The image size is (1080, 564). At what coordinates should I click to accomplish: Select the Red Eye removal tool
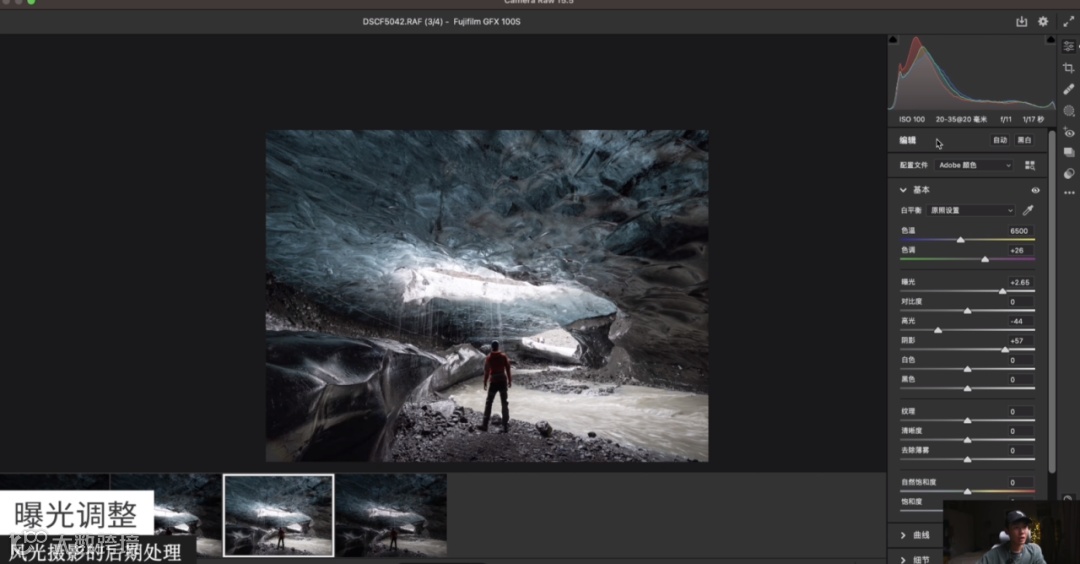(x=1069, y=132)
